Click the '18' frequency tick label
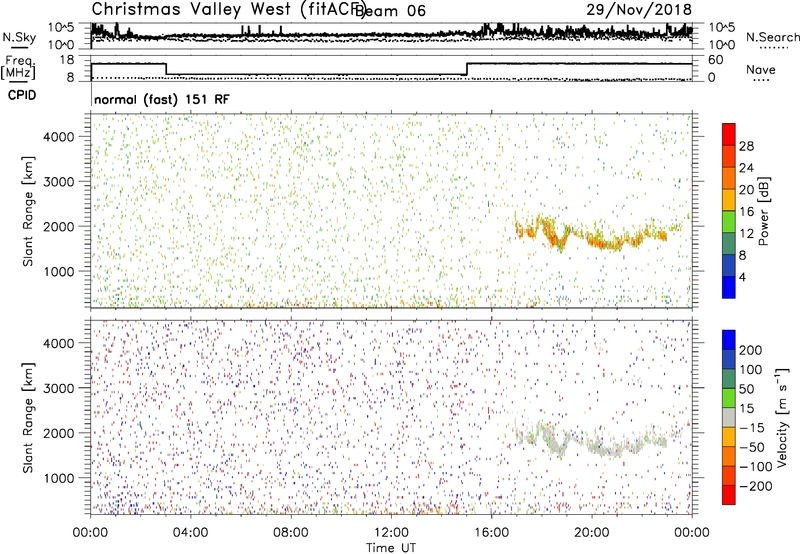Image resolution: width=800 pixels, height=554 pixels. coord(66,60)
